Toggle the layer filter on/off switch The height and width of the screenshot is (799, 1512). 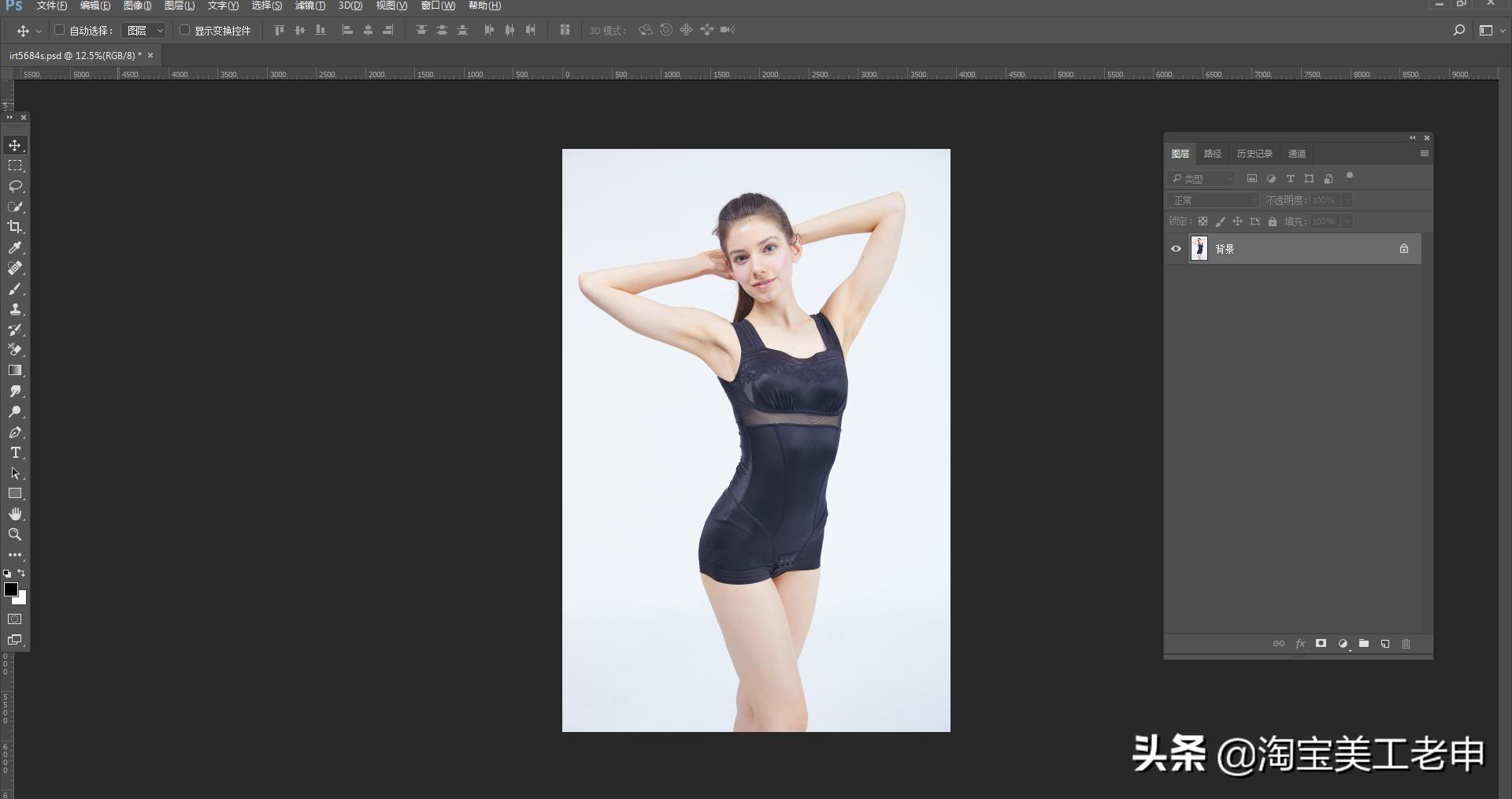point(1349,177)
